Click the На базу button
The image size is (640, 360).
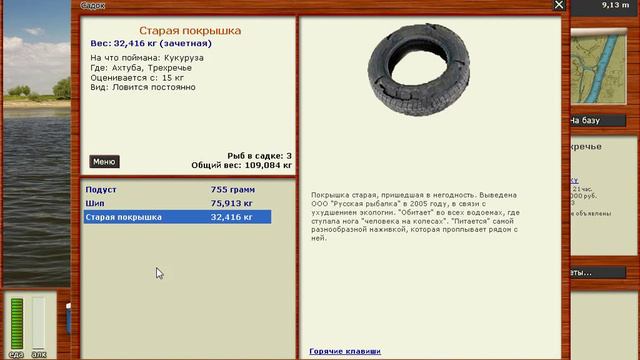pyautogui.click(x=598, y=120)
